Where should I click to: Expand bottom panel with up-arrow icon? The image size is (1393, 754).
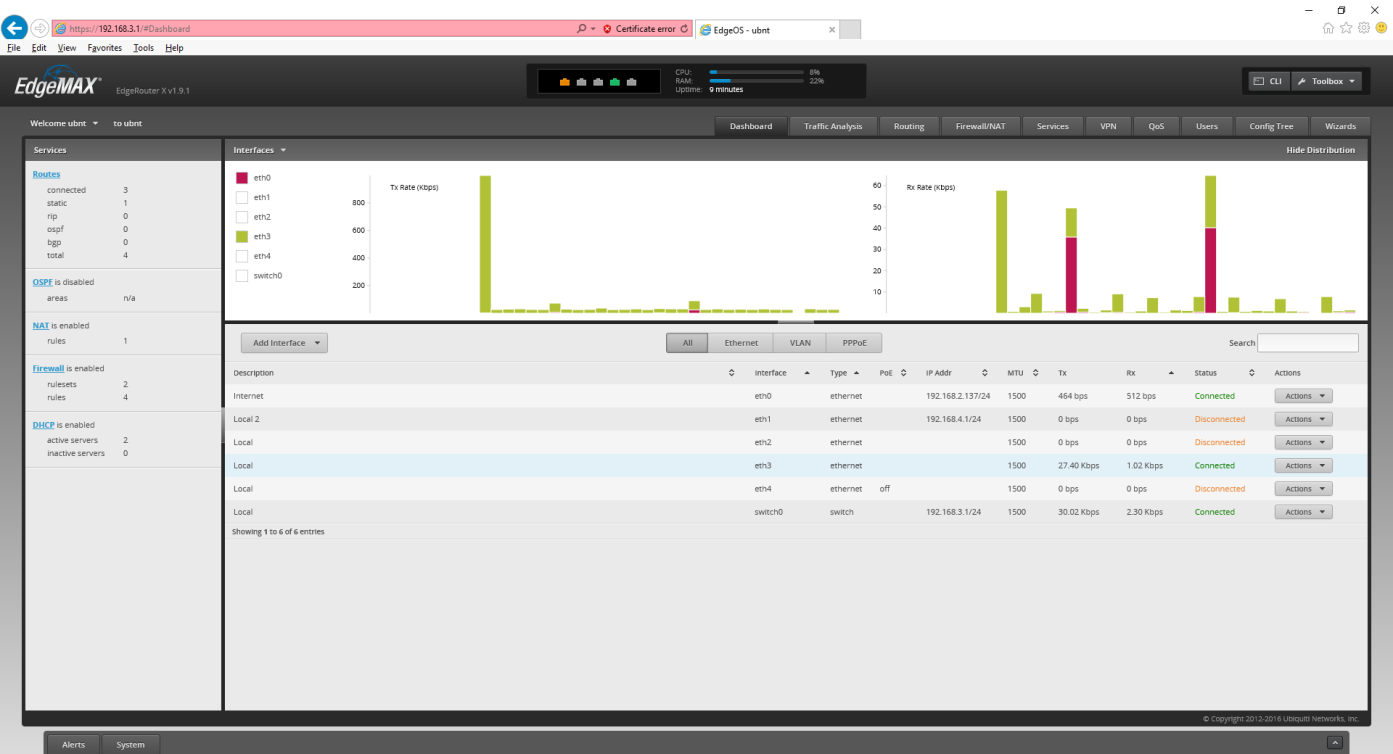(1334, 743)
